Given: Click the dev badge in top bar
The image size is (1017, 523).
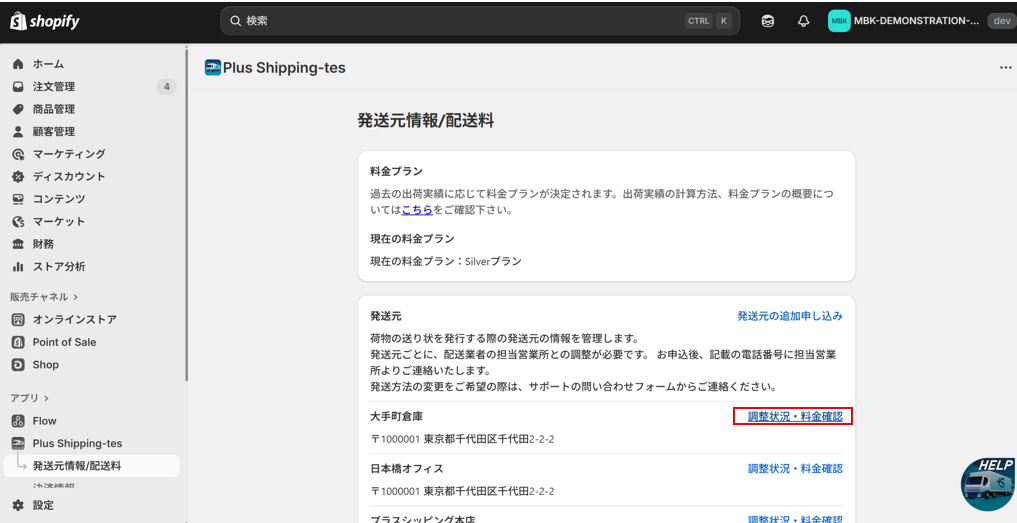Looking at the screenshot, I should pyautogui.click(x=1001, y=21).
